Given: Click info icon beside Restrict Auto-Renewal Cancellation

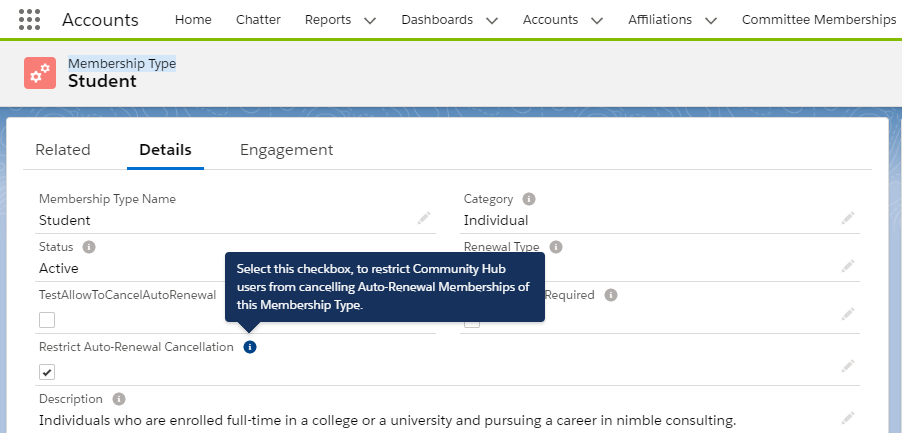Looking at the screenshot, I should (250, 347).
